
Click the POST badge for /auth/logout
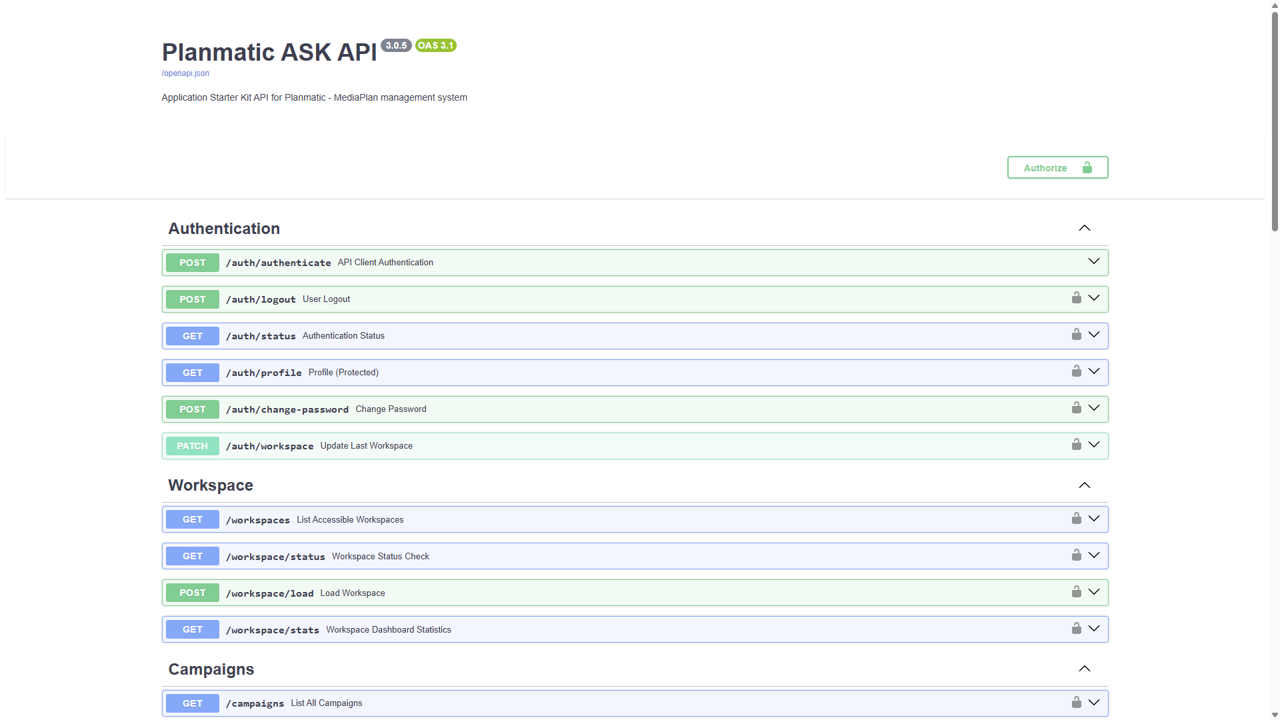(x=192, y=299)
